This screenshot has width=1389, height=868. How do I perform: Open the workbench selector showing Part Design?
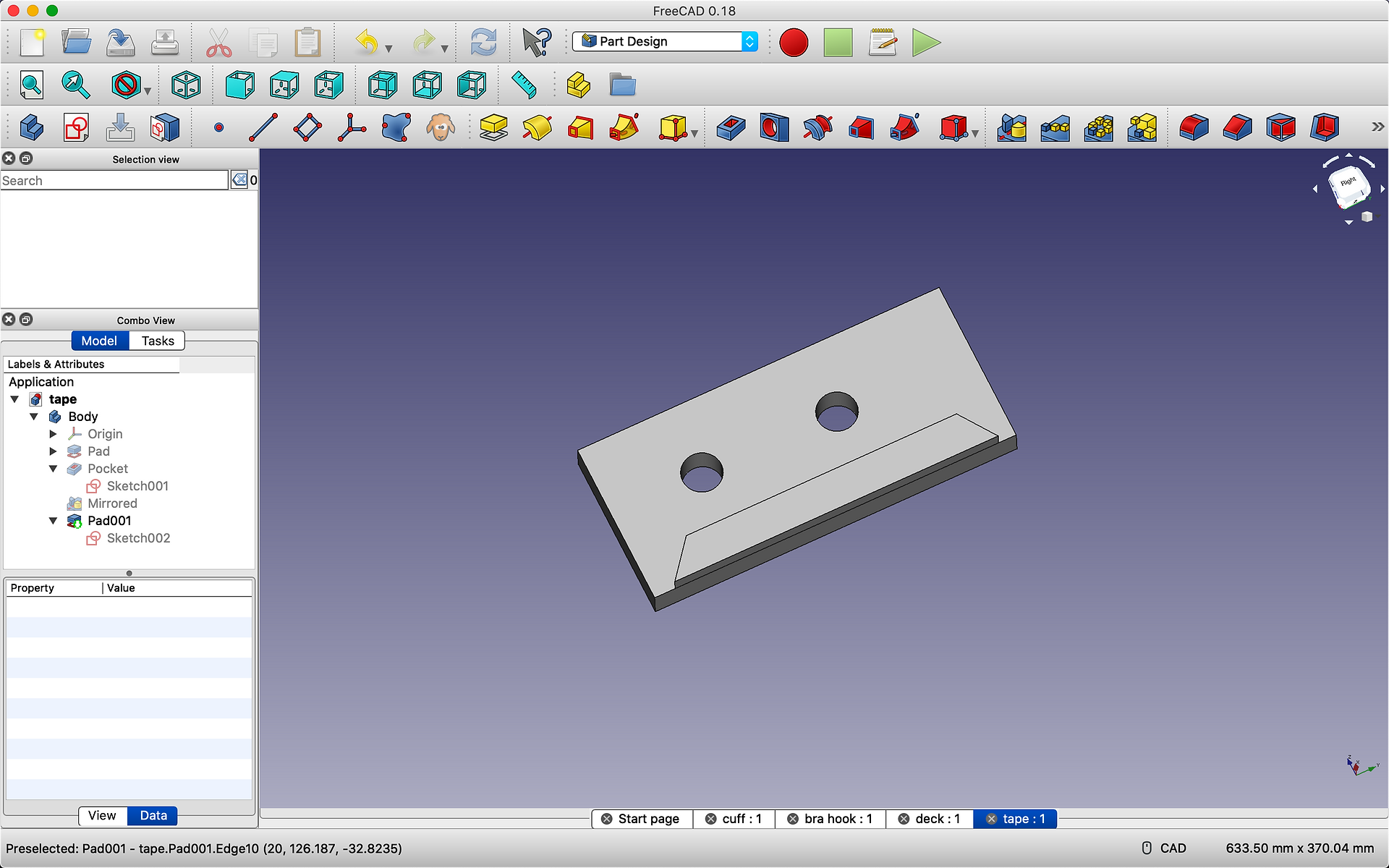tap(665, 41)
